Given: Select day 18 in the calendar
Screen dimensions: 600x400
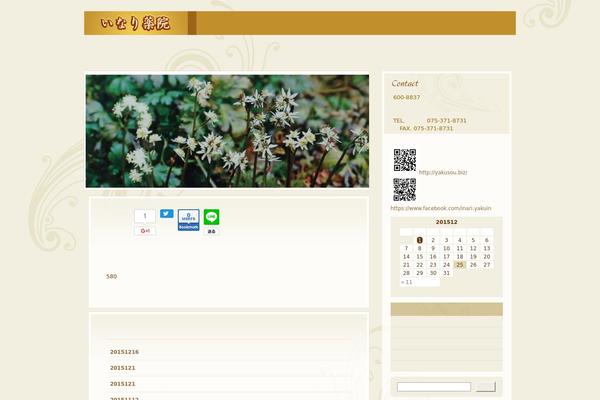Looking at the screenshot, I should 460,256.
